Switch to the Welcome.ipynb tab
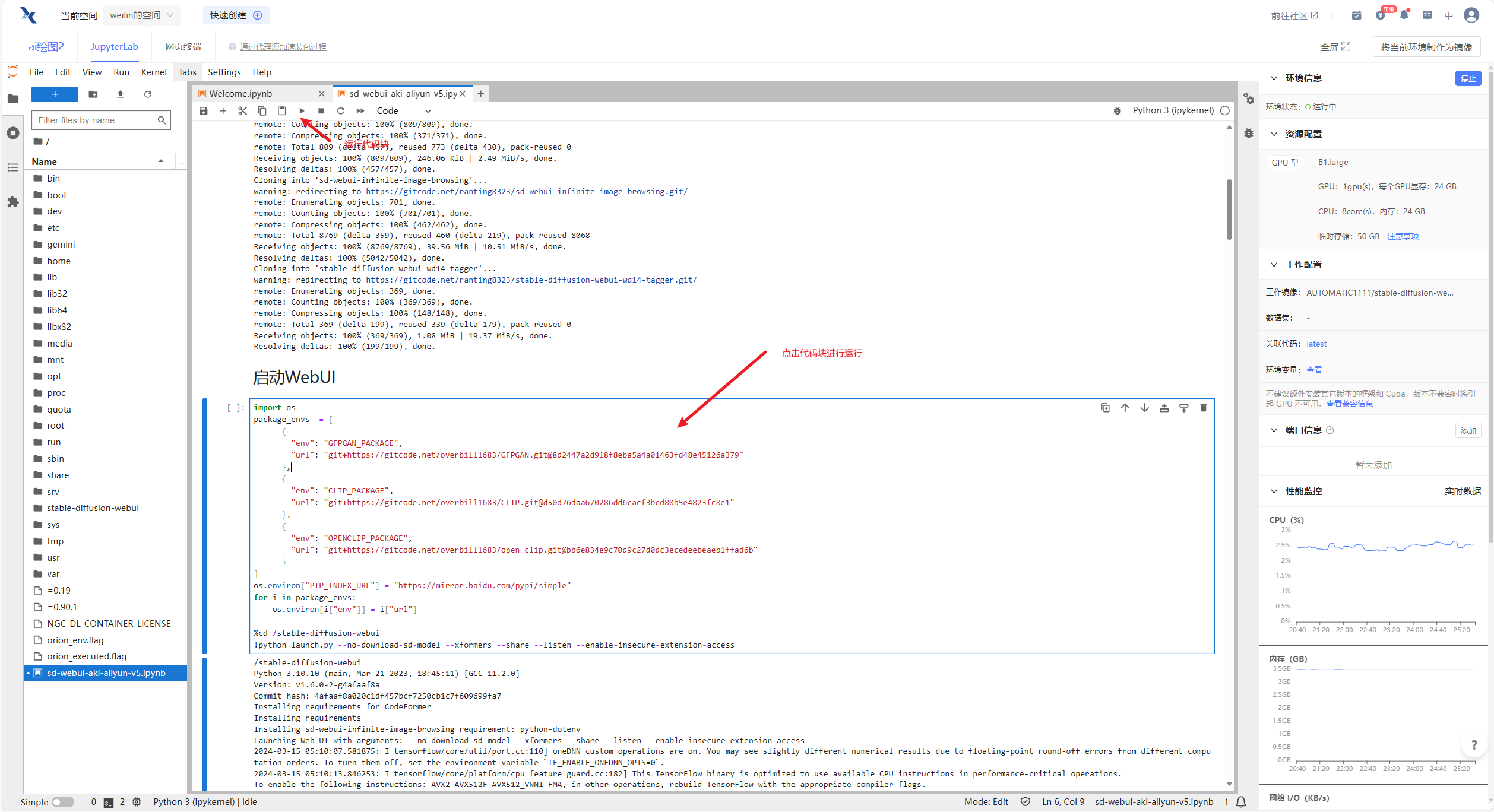 245,93
